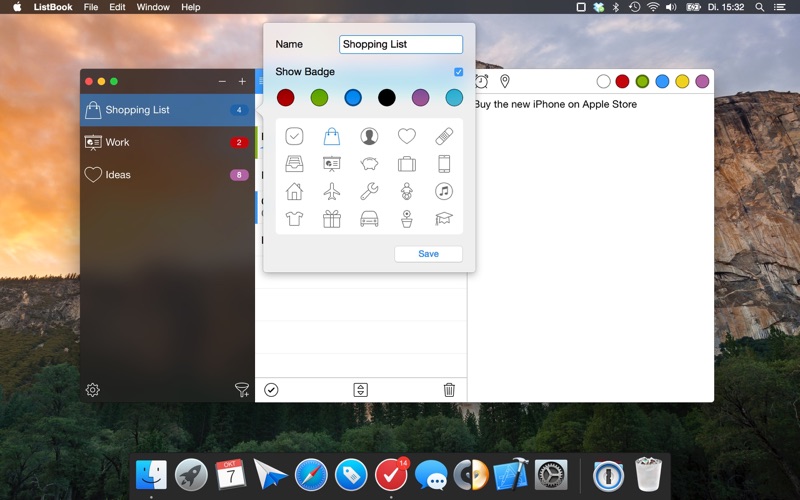Viewport: 800px width, 500px height.
Task: Select the purple badge color swatch
Action: (420, 97)
